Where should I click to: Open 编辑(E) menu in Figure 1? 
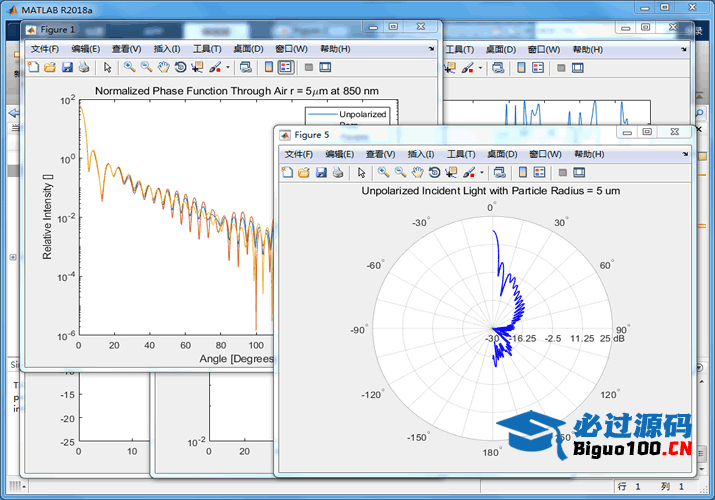86,49
